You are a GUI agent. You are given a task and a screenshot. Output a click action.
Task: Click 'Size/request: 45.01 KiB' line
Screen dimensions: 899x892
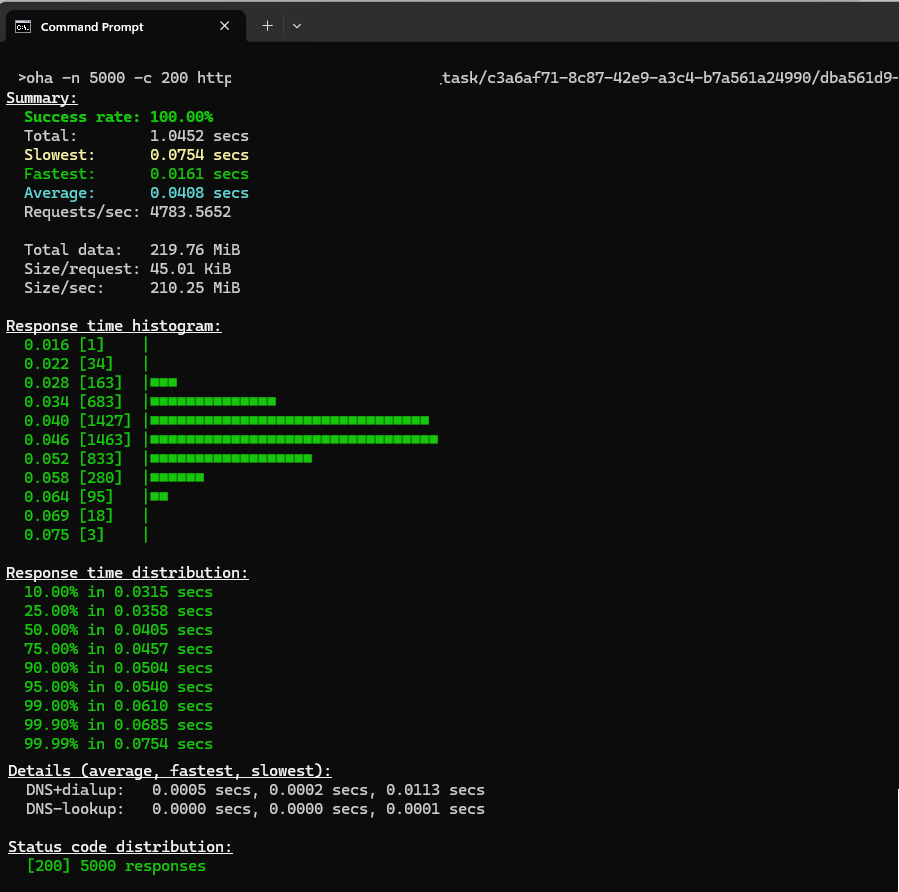click(127, 269)
